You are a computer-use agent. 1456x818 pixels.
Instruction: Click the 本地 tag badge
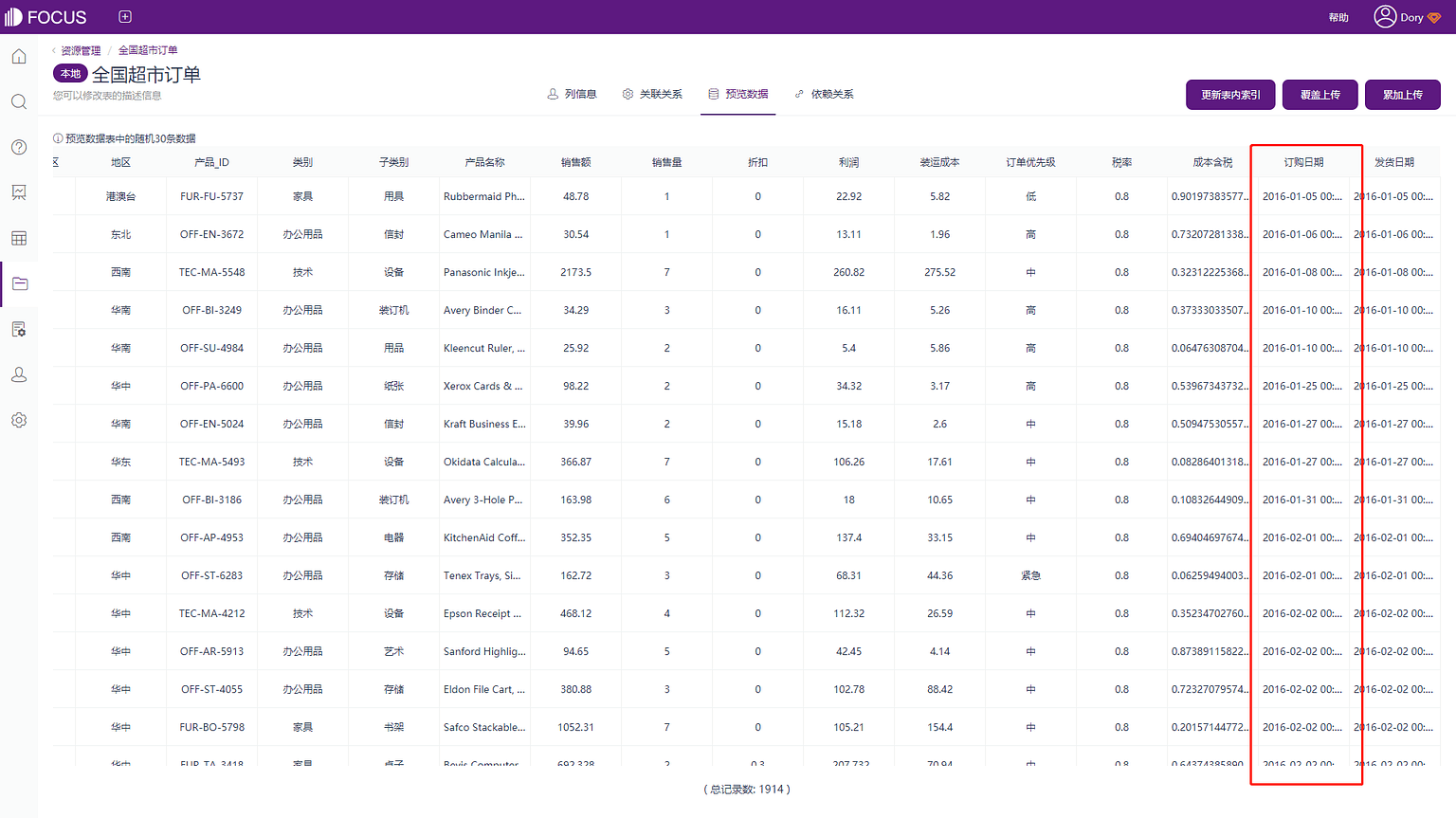pyautogui.click(x=70, y=74)
